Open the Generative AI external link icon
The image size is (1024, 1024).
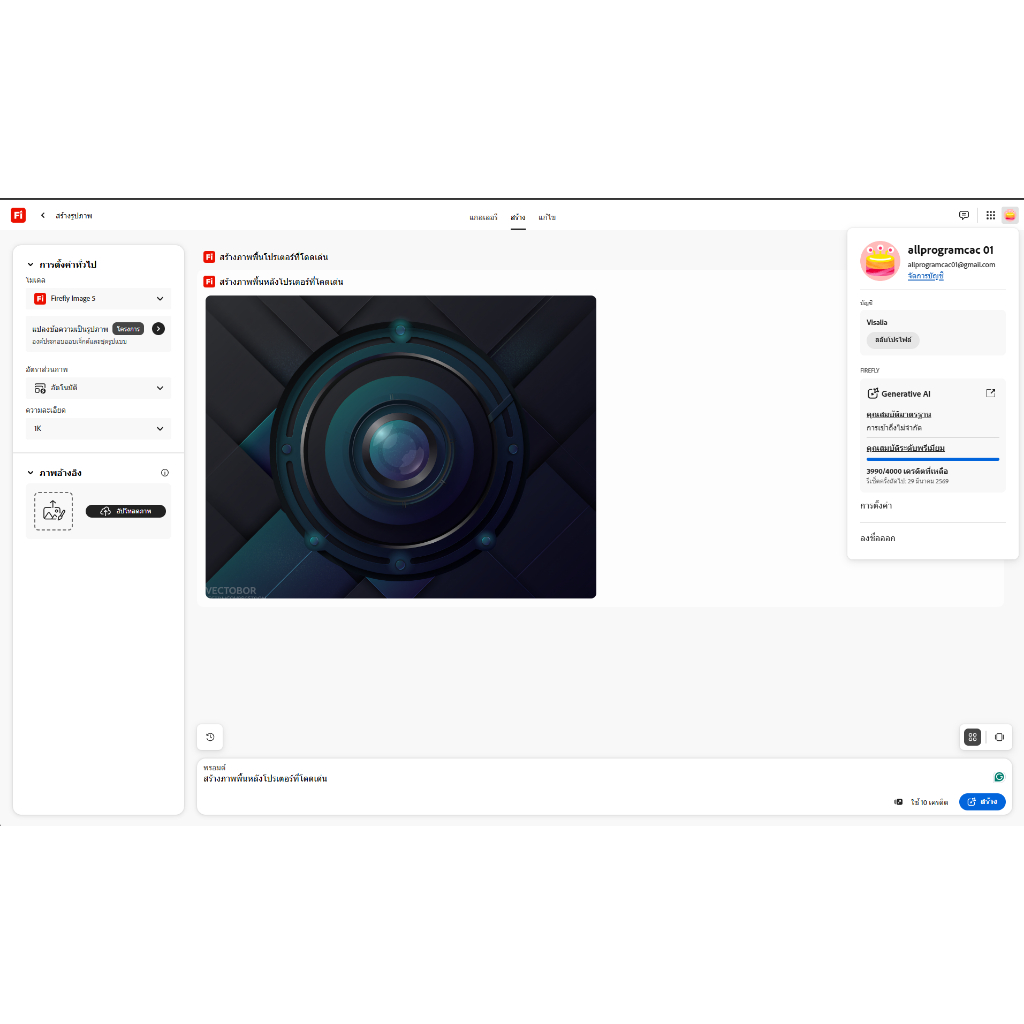coord(990,393)
